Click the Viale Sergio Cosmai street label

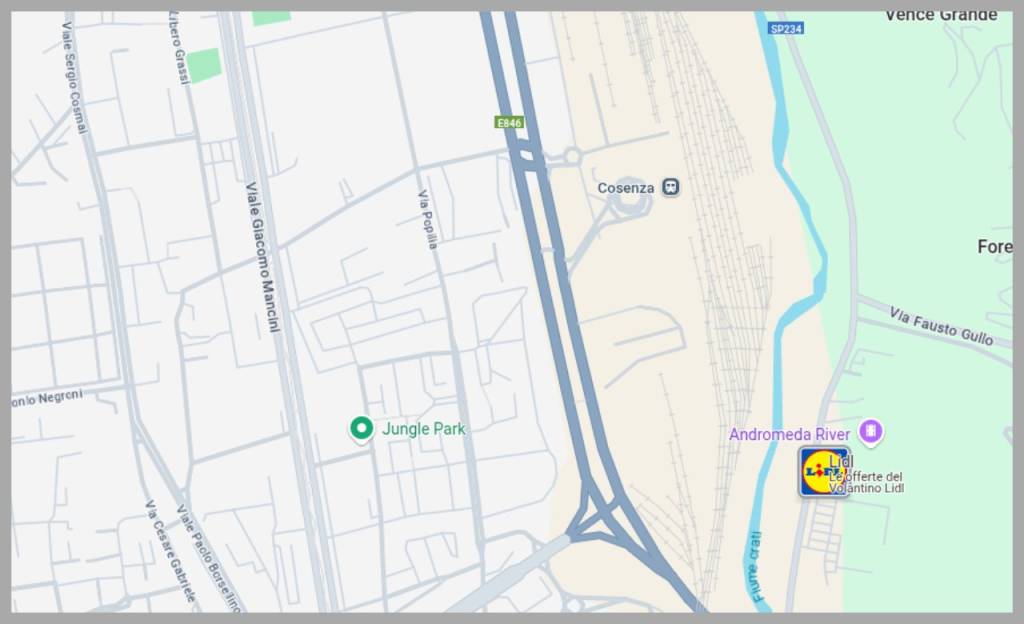(x=74, y=77)
